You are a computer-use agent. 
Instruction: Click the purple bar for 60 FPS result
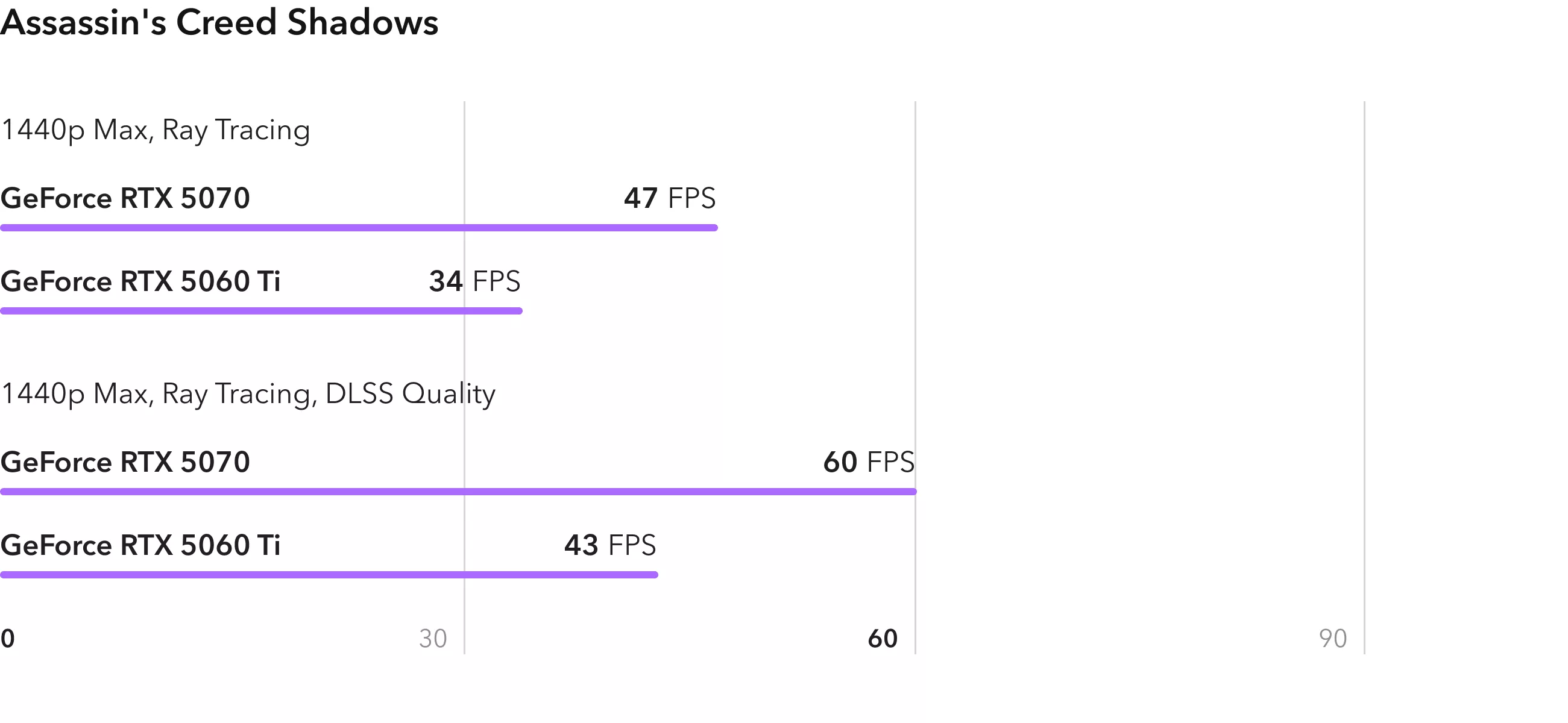click(x=458, y=492)
